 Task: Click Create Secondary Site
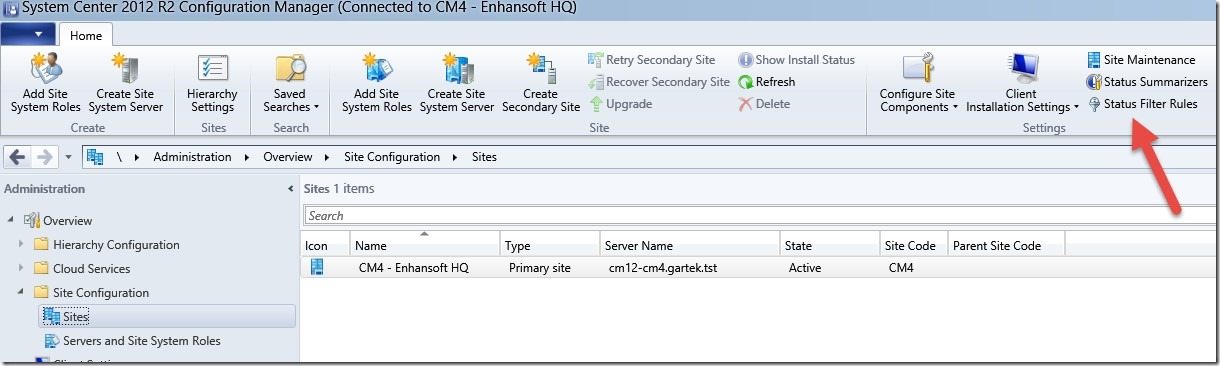coord(541,83)
